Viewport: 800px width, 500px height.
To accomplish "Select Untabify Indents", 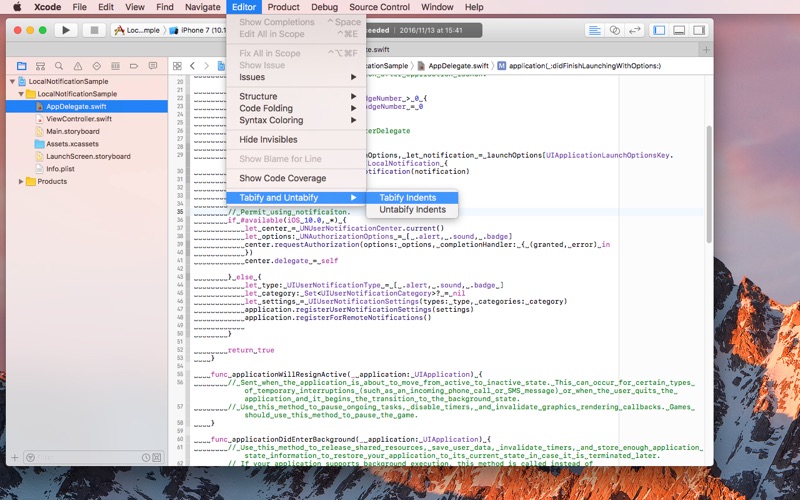I will click(412, 210).
